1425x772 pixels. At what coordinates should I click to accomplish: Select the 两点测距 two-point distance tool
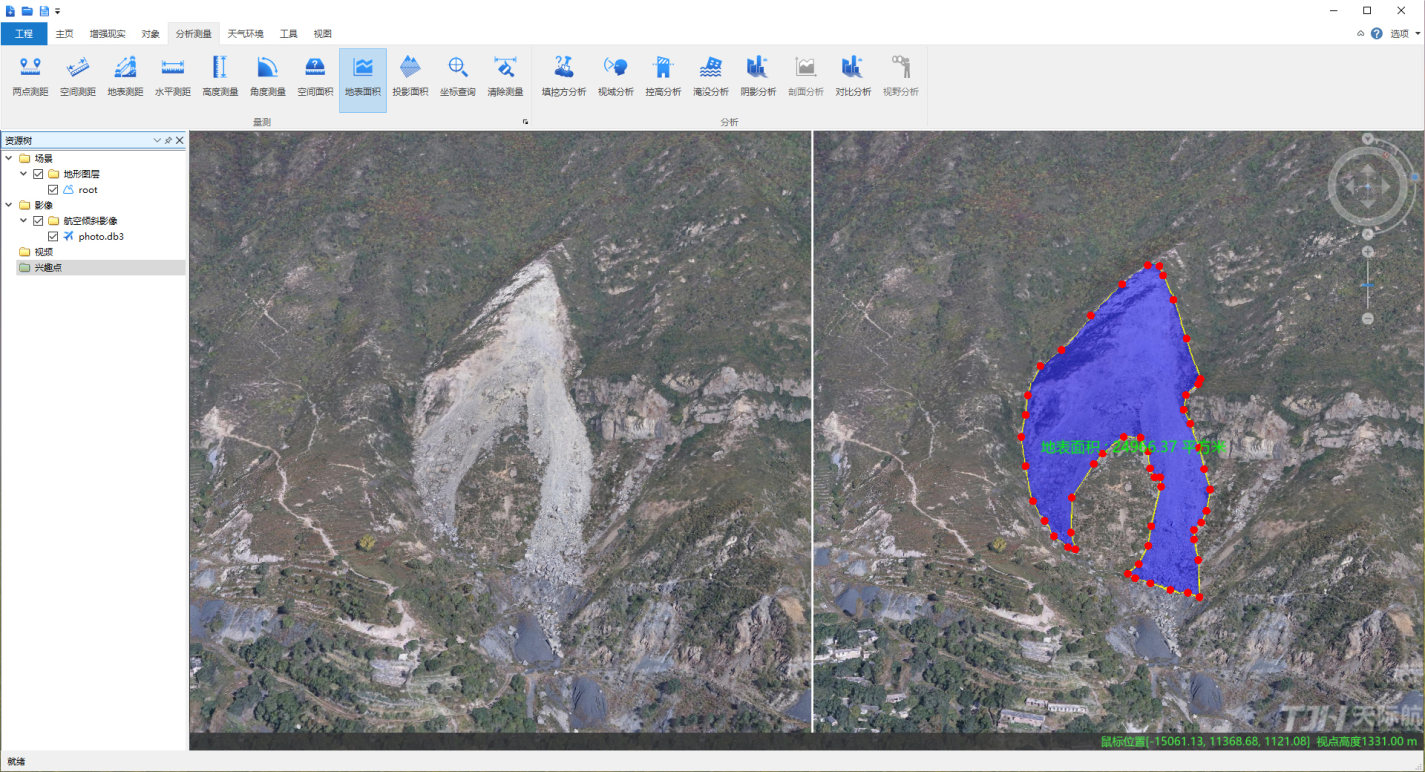point(30,78)
